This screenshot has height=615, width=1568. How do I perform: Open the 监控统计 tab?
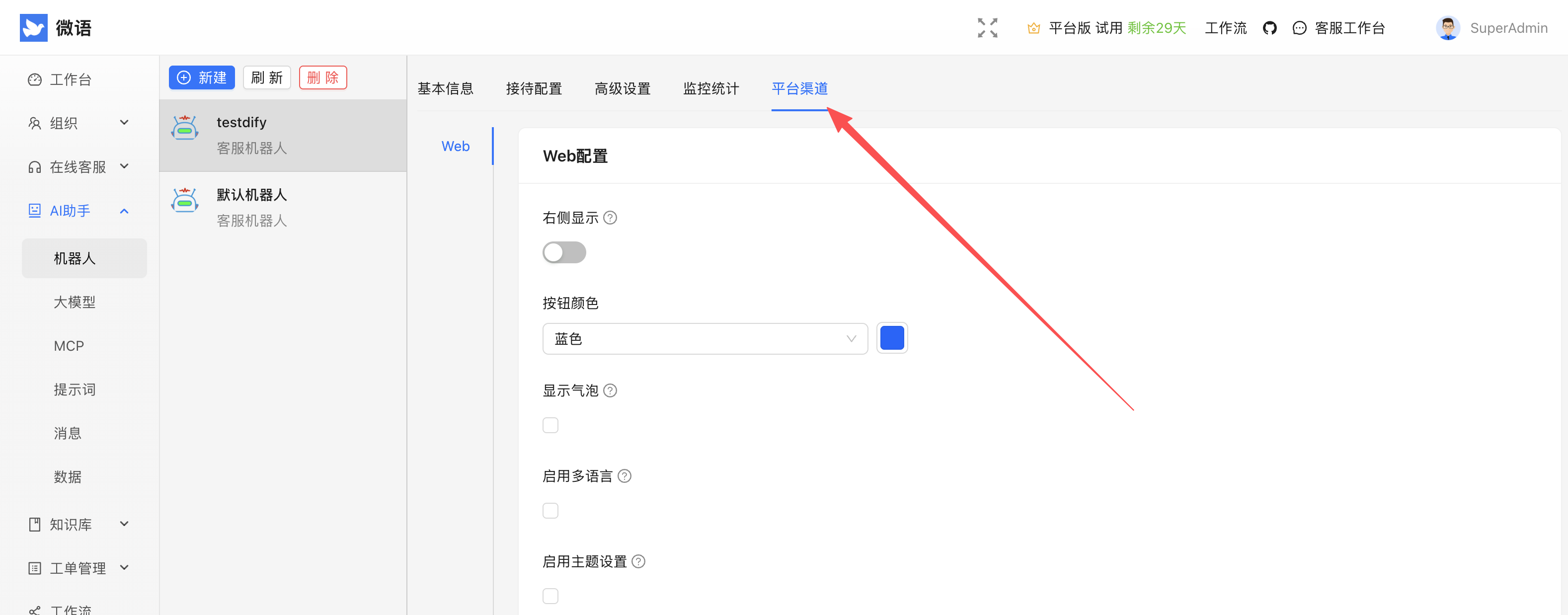tap(710, 89)
